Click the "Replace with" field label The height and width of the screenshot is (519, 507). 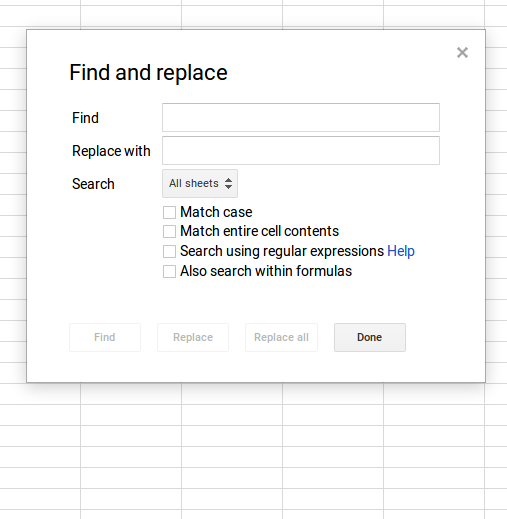click(111, 151)
